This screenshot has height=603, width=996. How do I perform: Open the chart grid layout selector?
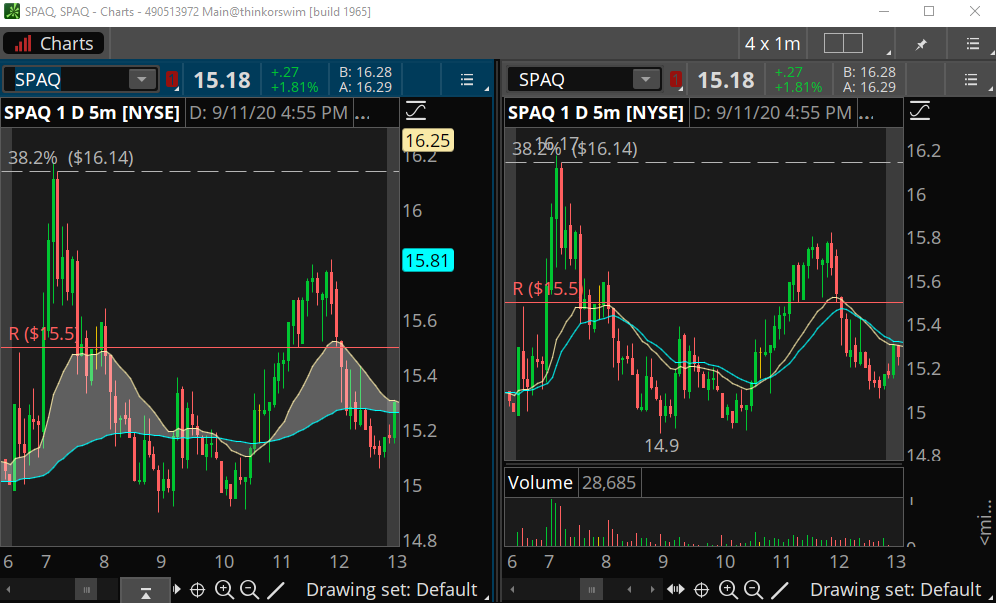click(843, 43)
